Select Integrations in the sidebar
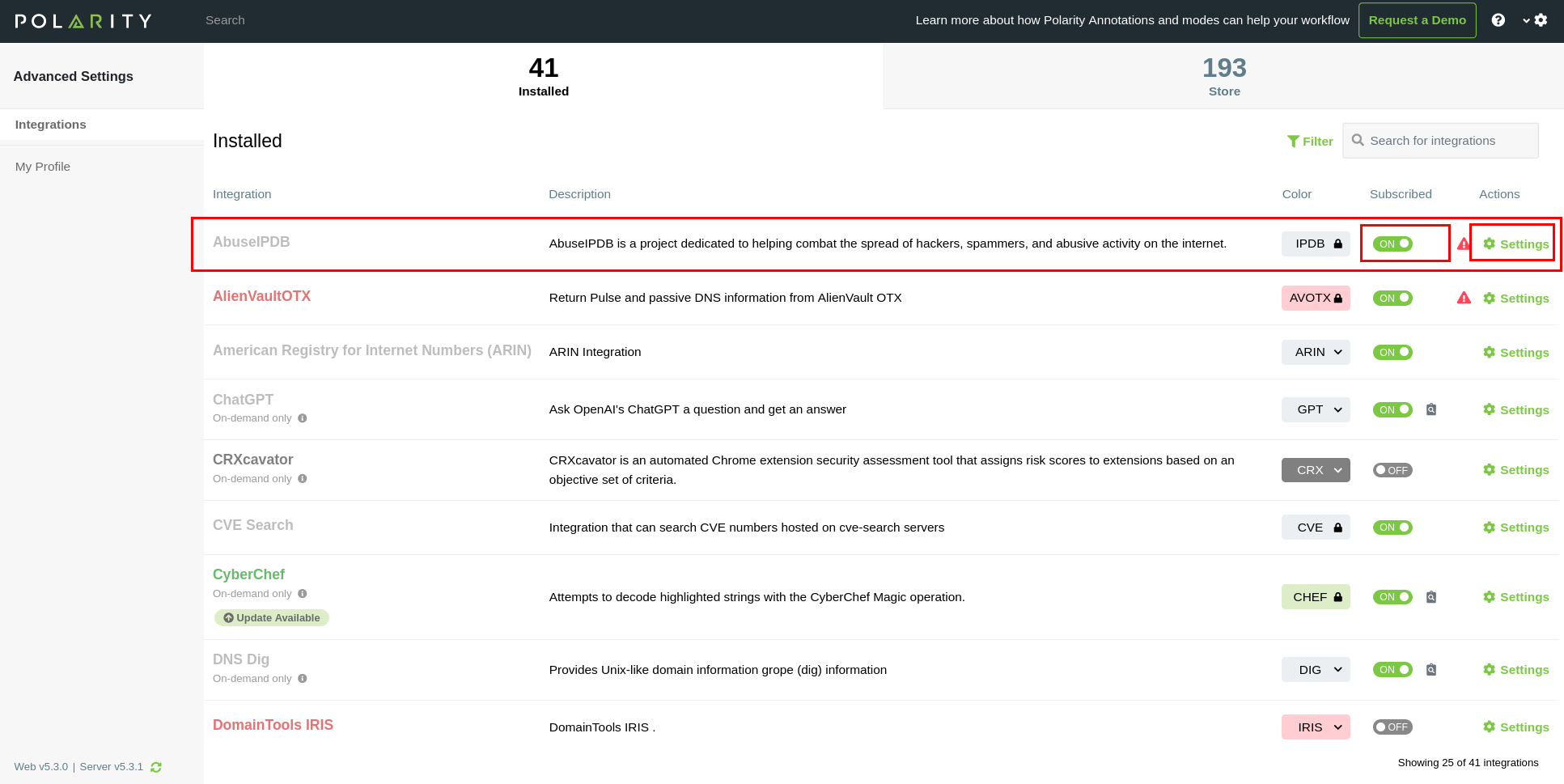Screen dimensions: 1564x784 click(102, 125)
